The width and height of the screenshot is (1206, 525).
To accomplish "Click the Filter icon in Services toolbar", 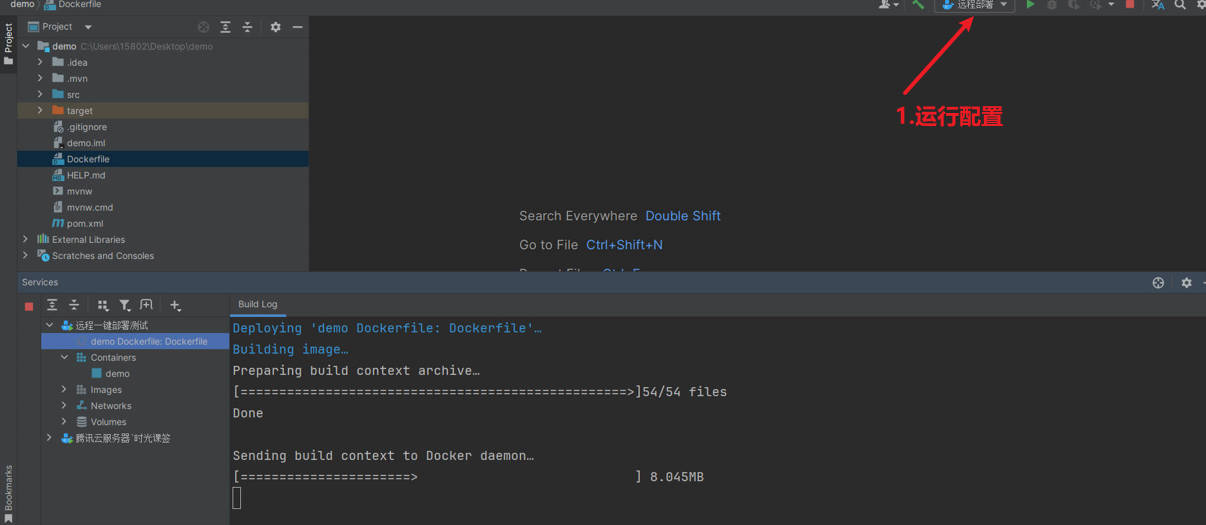I will [x=124, y=305].
